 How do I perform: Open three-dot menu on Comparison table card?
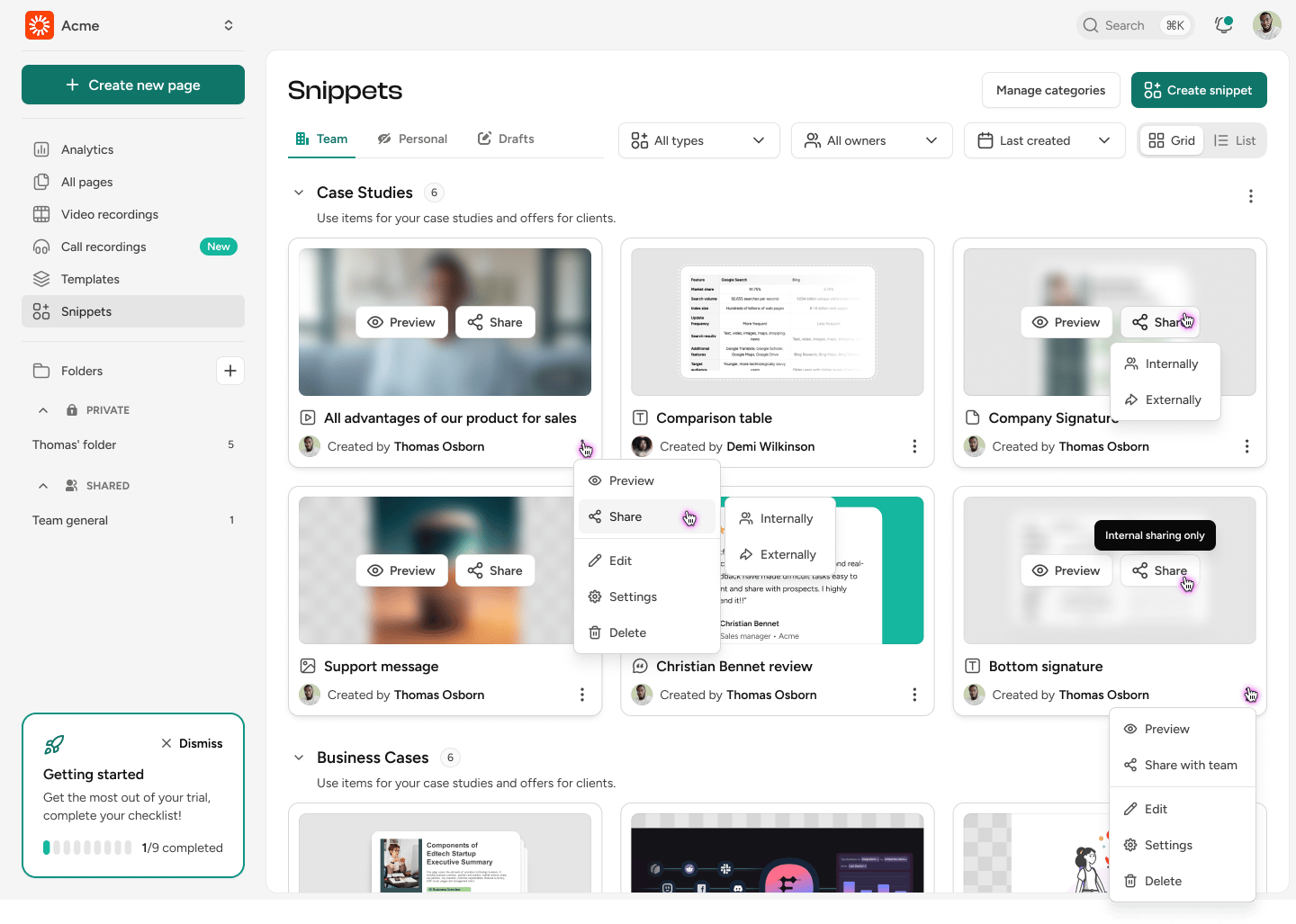coord(914,446)
